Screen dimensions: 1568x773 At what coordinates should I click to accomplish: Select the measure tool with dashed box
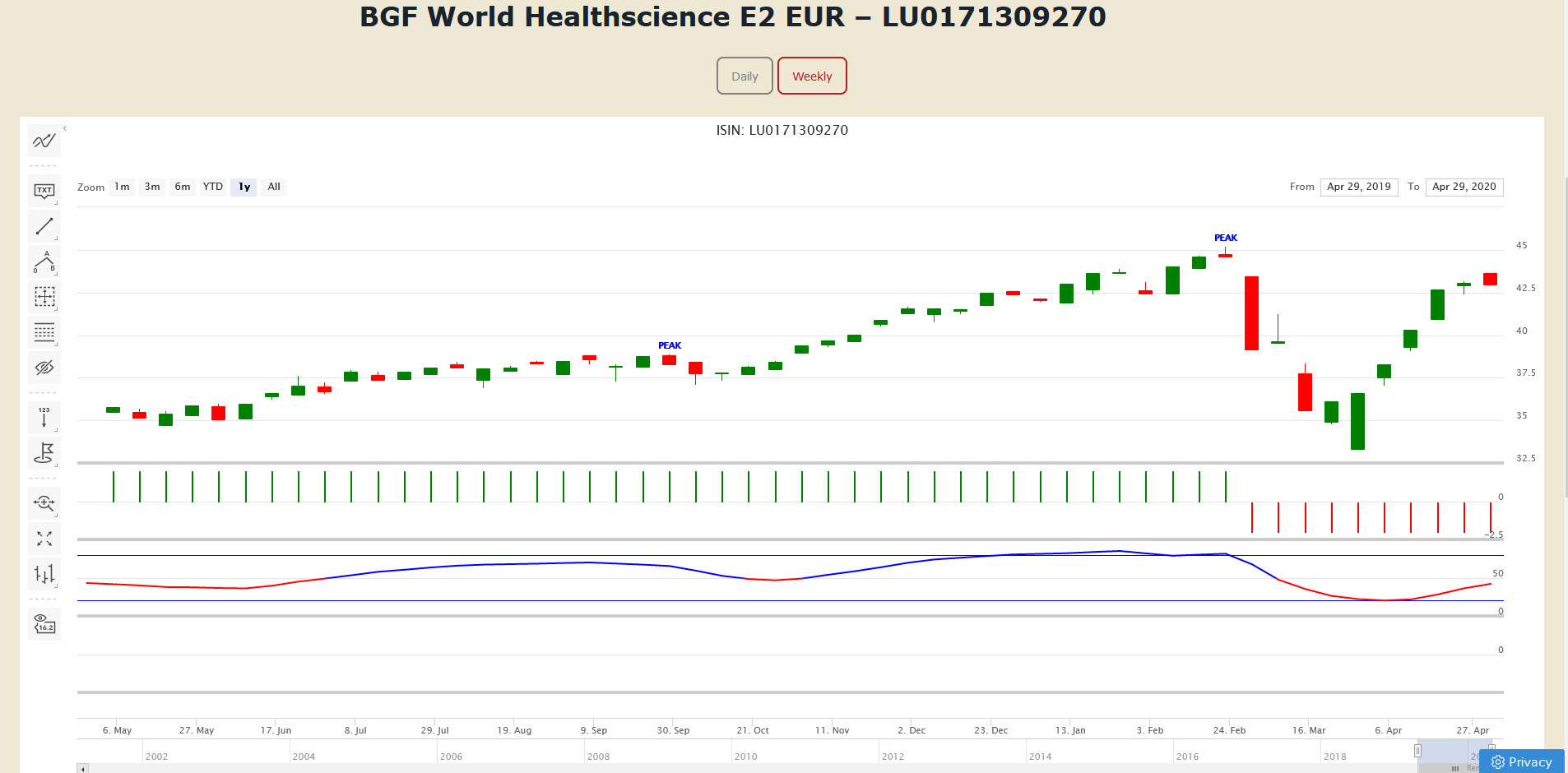44,296
